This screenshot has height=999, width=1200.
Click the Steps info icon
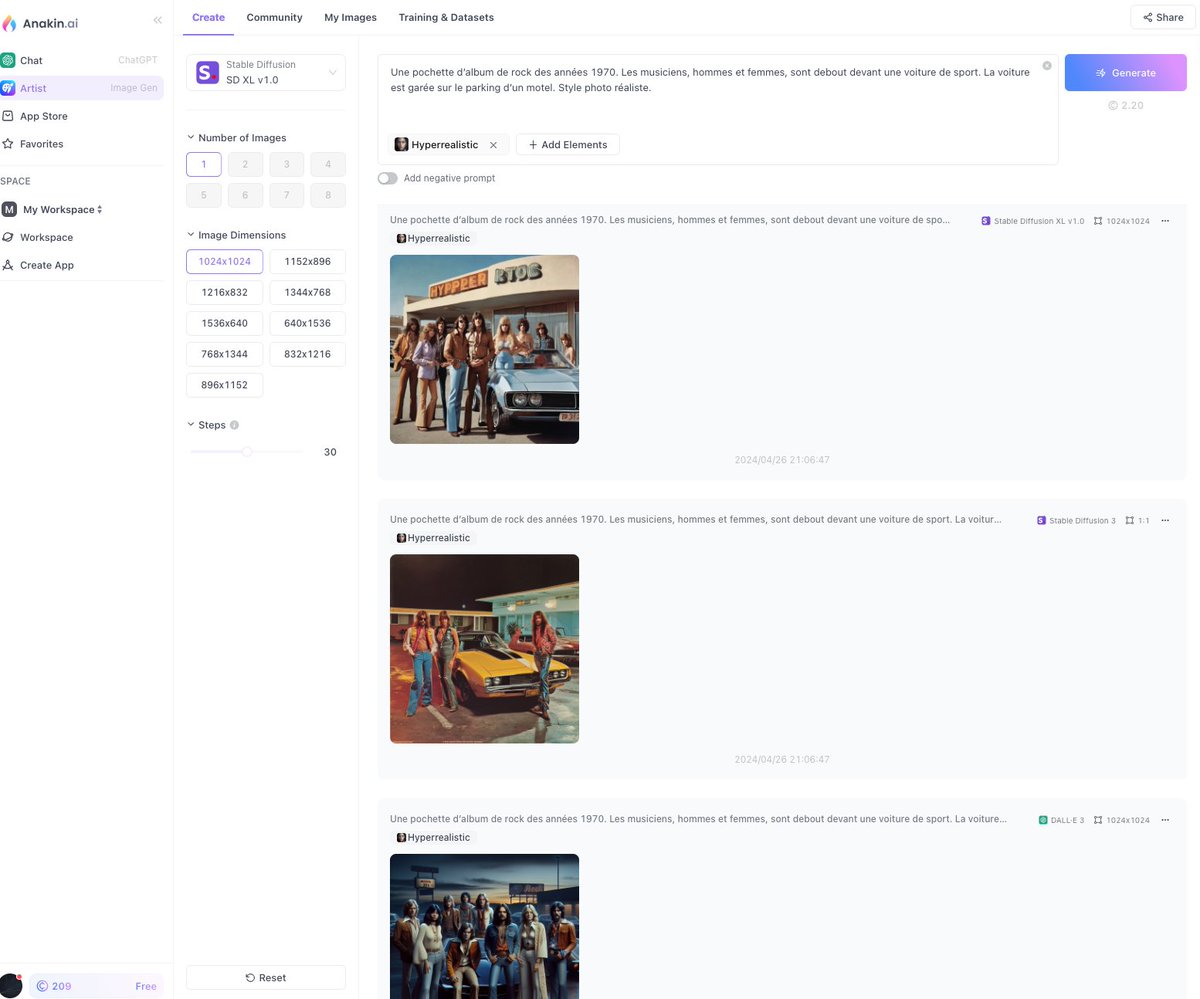click(x=234, y=425)
